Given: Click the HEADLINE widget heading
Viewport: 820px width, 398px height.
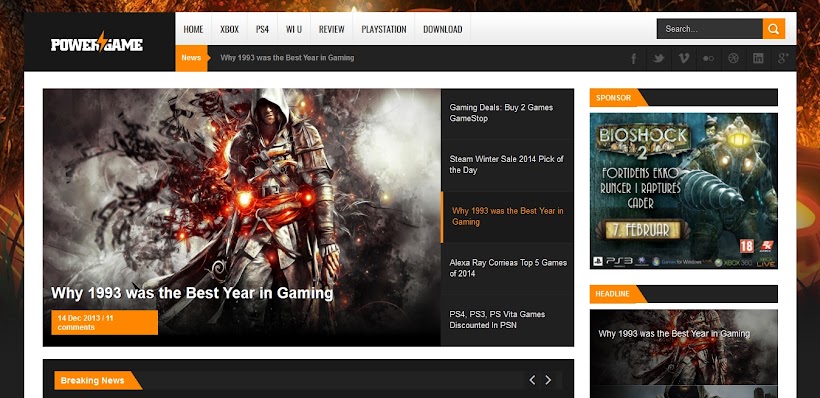Looking at the screenshot, I should point(613,294).
